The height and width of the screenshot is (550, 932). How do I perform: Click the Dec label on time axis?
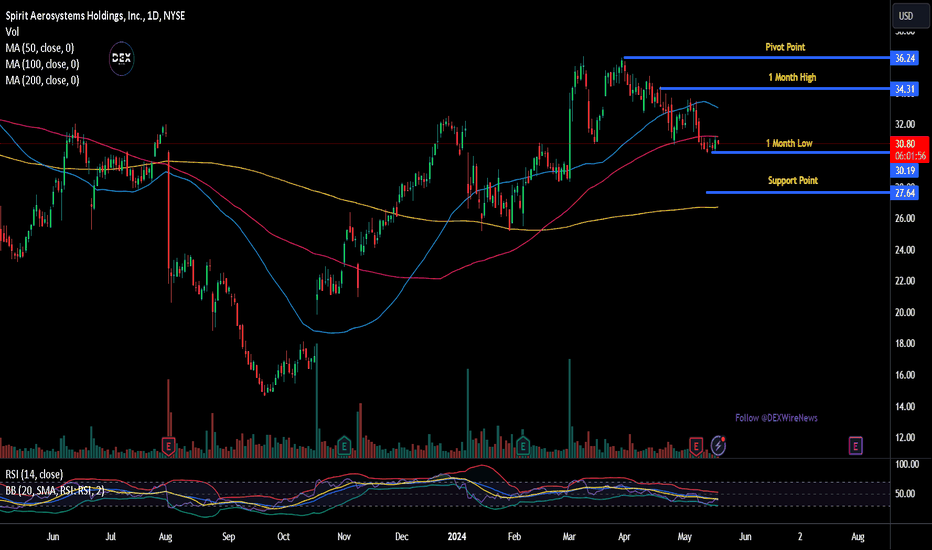[401, 536]
